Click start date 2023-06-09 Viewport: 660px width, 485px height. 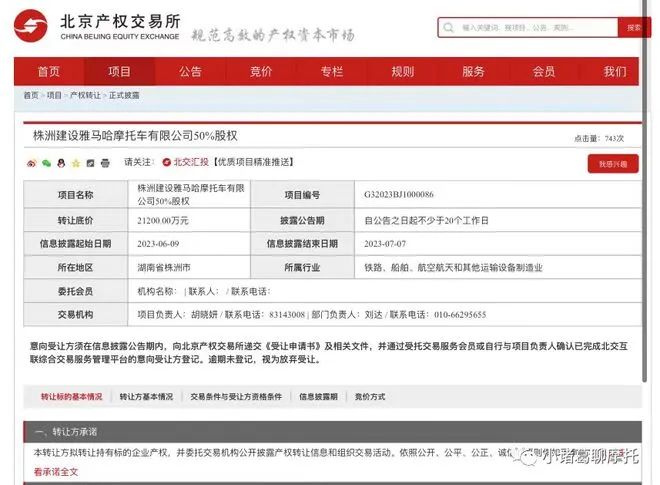click(158, 244)
